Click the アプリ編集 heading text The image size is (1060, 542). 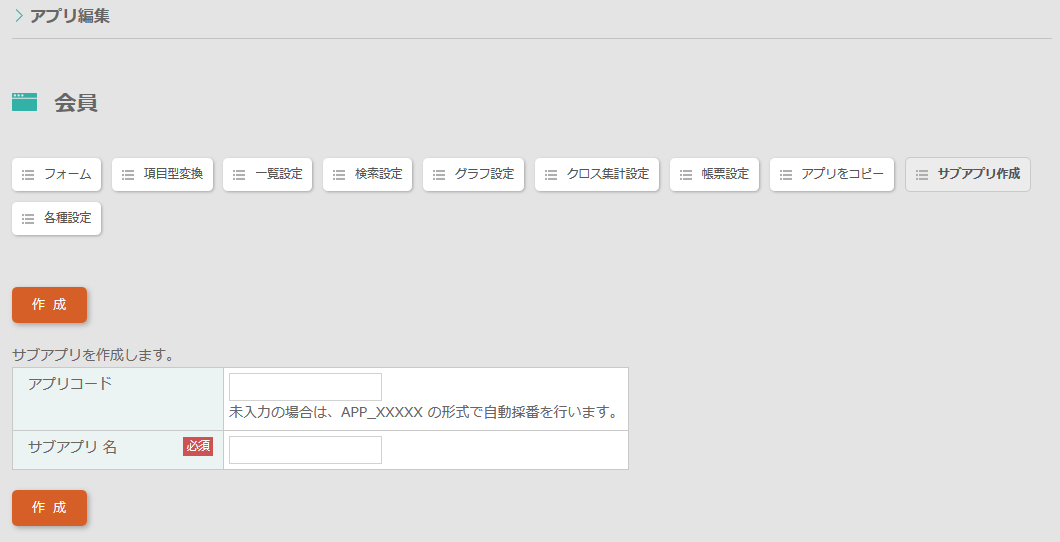tap(70, 16)
